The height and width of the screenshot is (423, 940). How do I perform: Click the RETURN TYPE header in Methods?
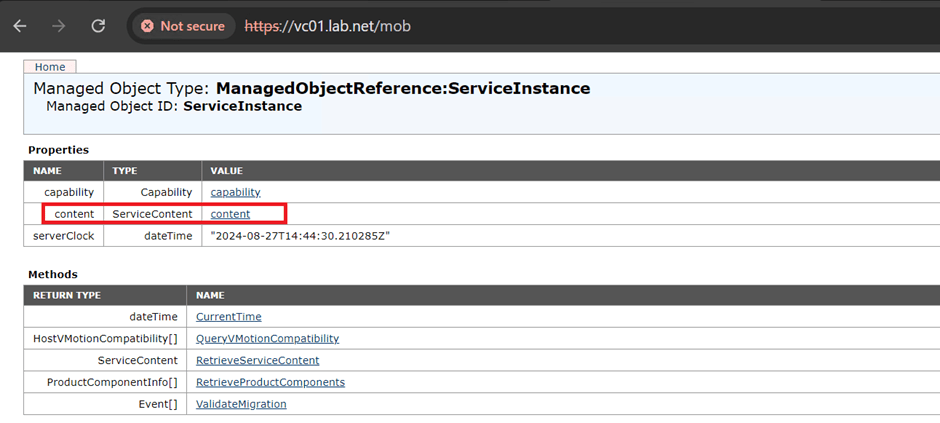point(69,296)
